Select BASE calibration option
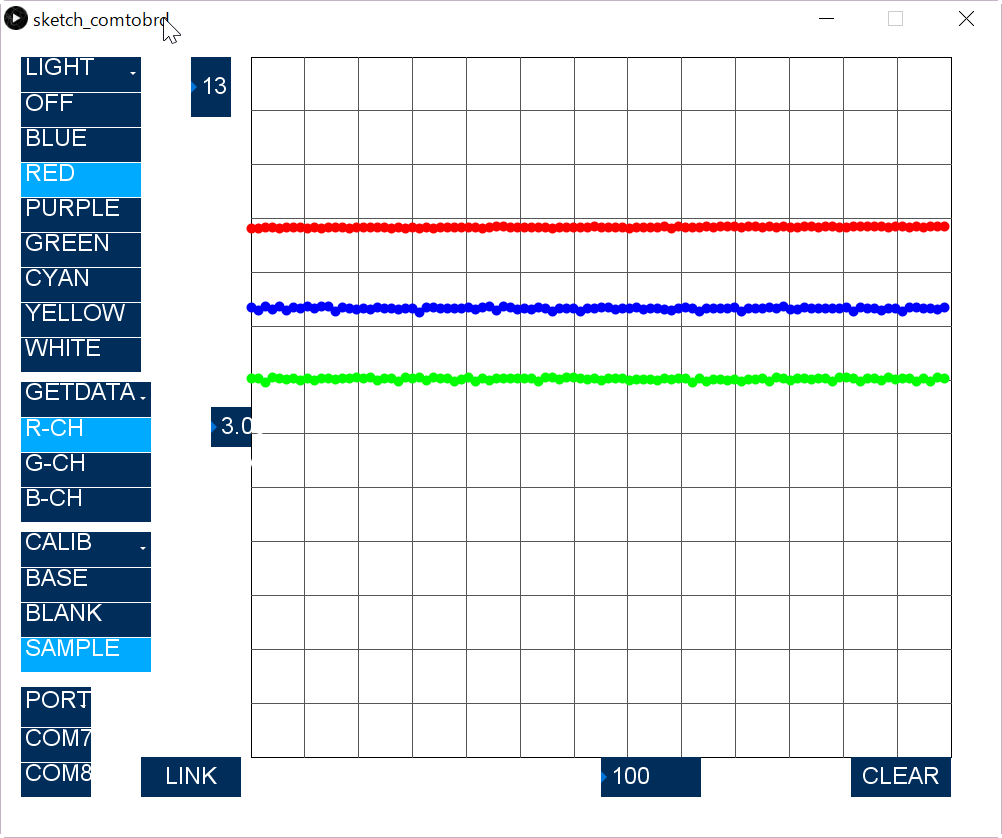Viewport: 1002px width, 838px height. pyautogui.click(x=86, y=585)
